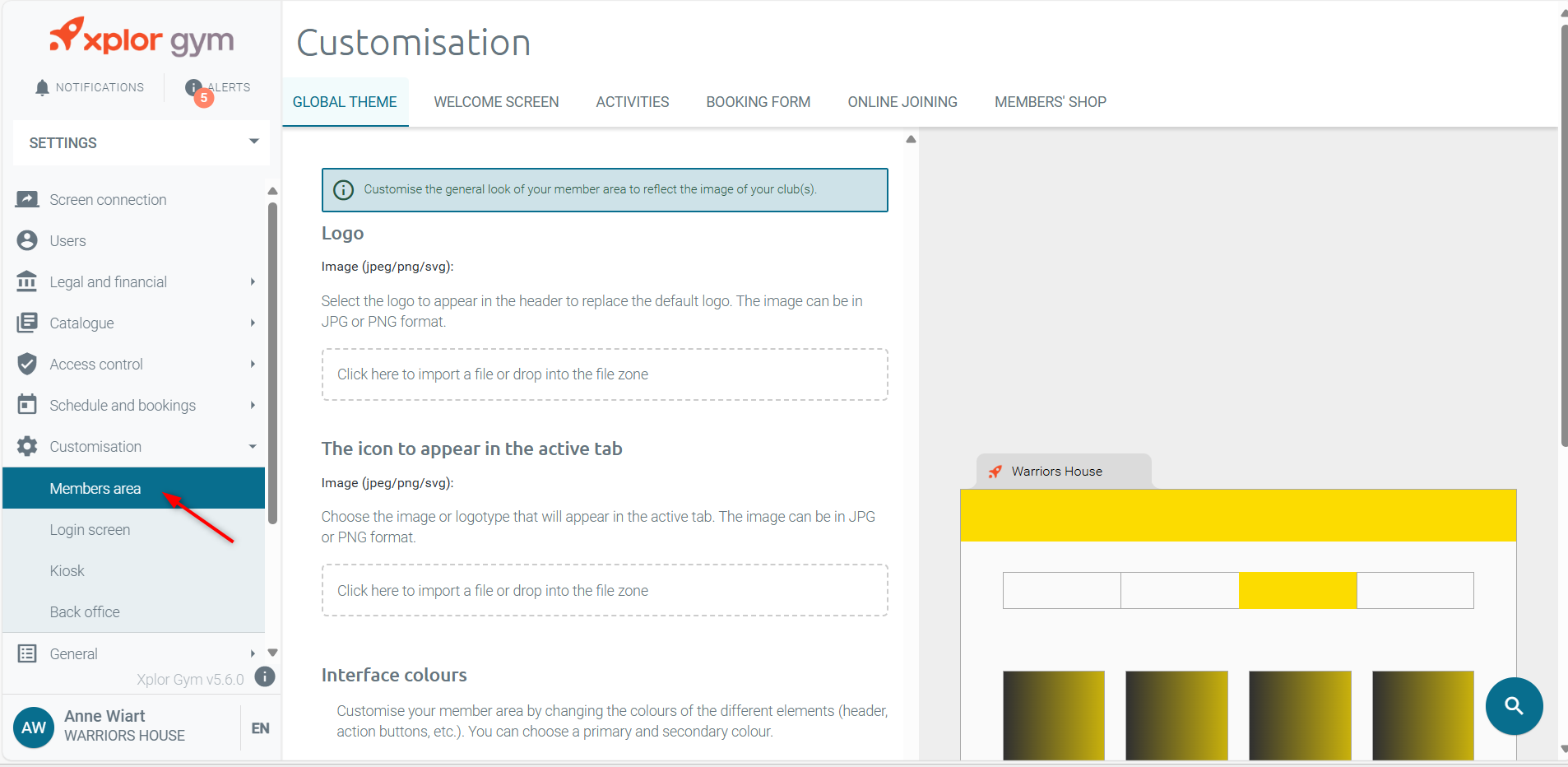Click the Catalogue sidebar icon

coord(27,323)
